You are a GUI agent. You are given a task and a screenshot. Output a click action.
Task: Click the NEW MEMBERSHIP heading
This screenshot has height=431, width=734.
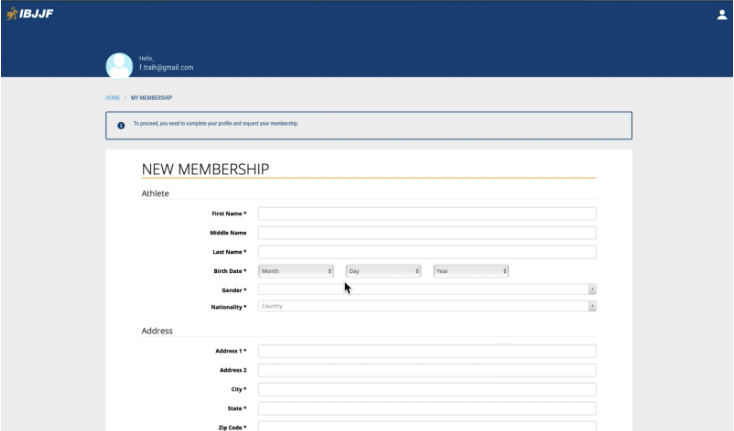point(206,169)
